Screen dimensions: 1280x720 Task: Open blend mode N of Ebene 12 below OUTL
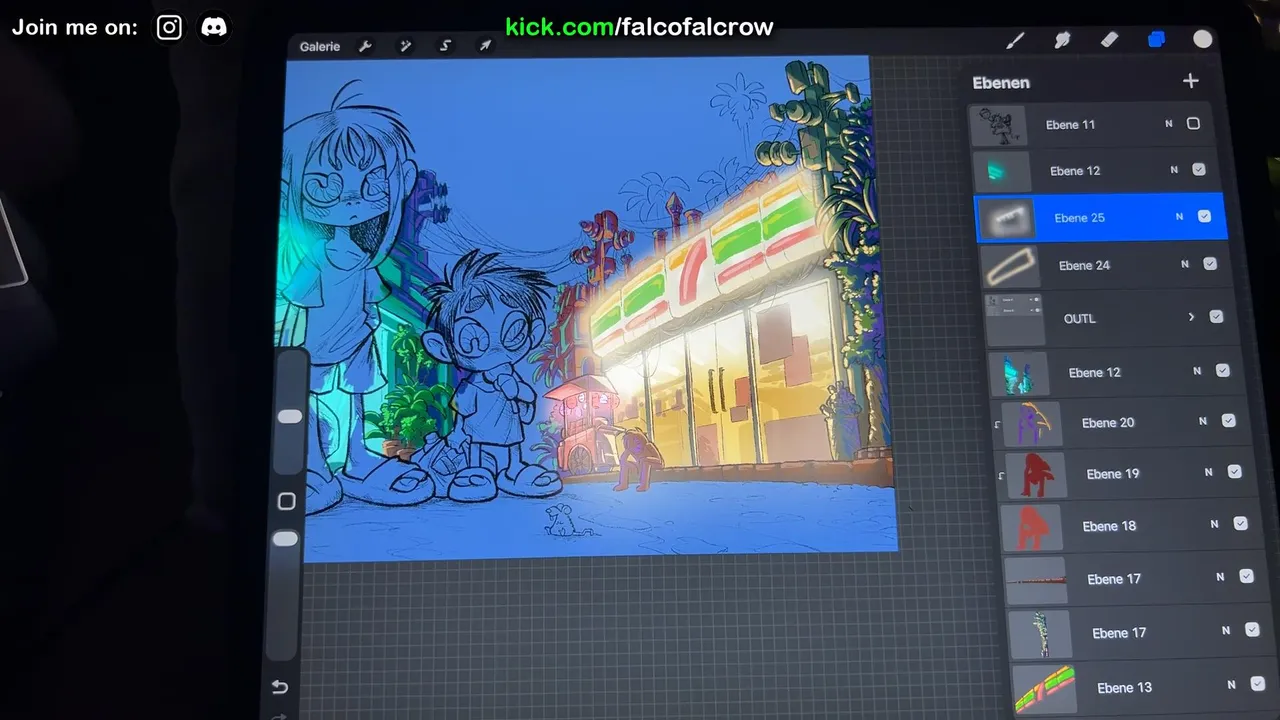1197,371
